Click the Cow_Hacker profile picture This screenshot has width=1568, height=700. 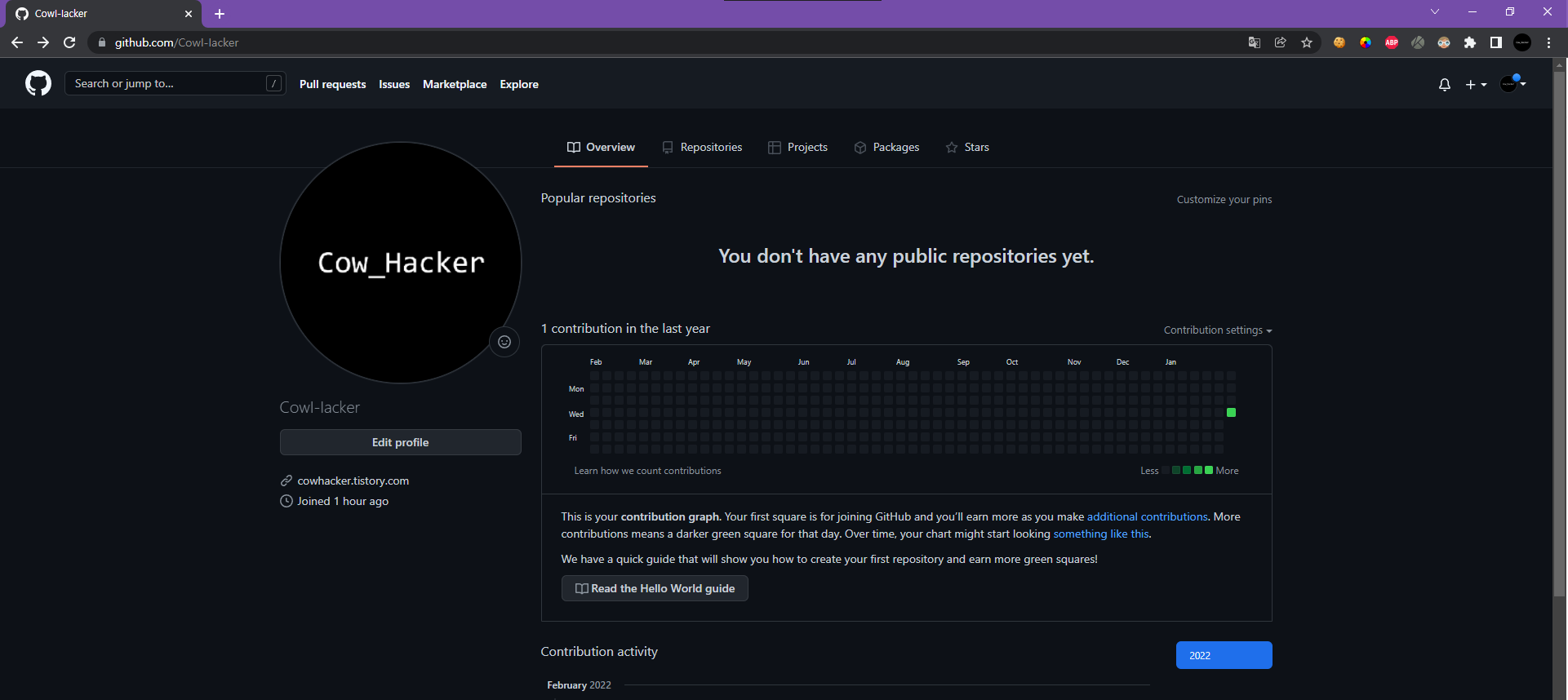tap(401, 263)
